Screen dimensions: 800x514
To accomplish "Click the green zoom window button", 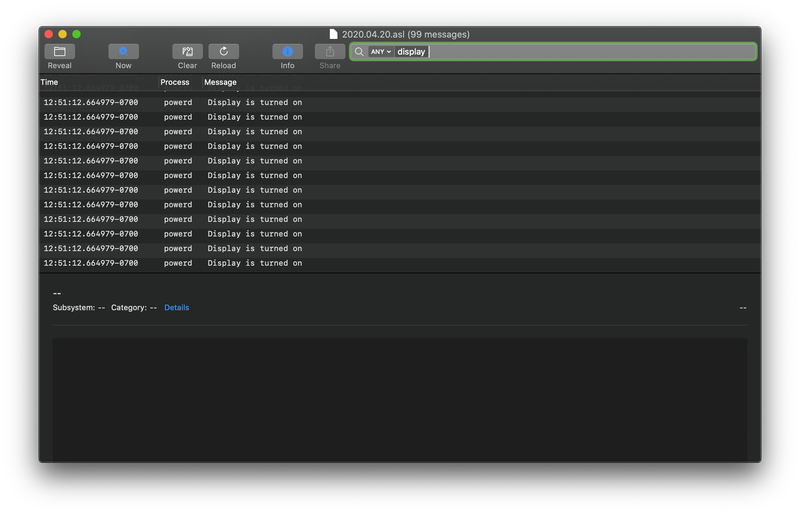I will (x=77, y=34).
